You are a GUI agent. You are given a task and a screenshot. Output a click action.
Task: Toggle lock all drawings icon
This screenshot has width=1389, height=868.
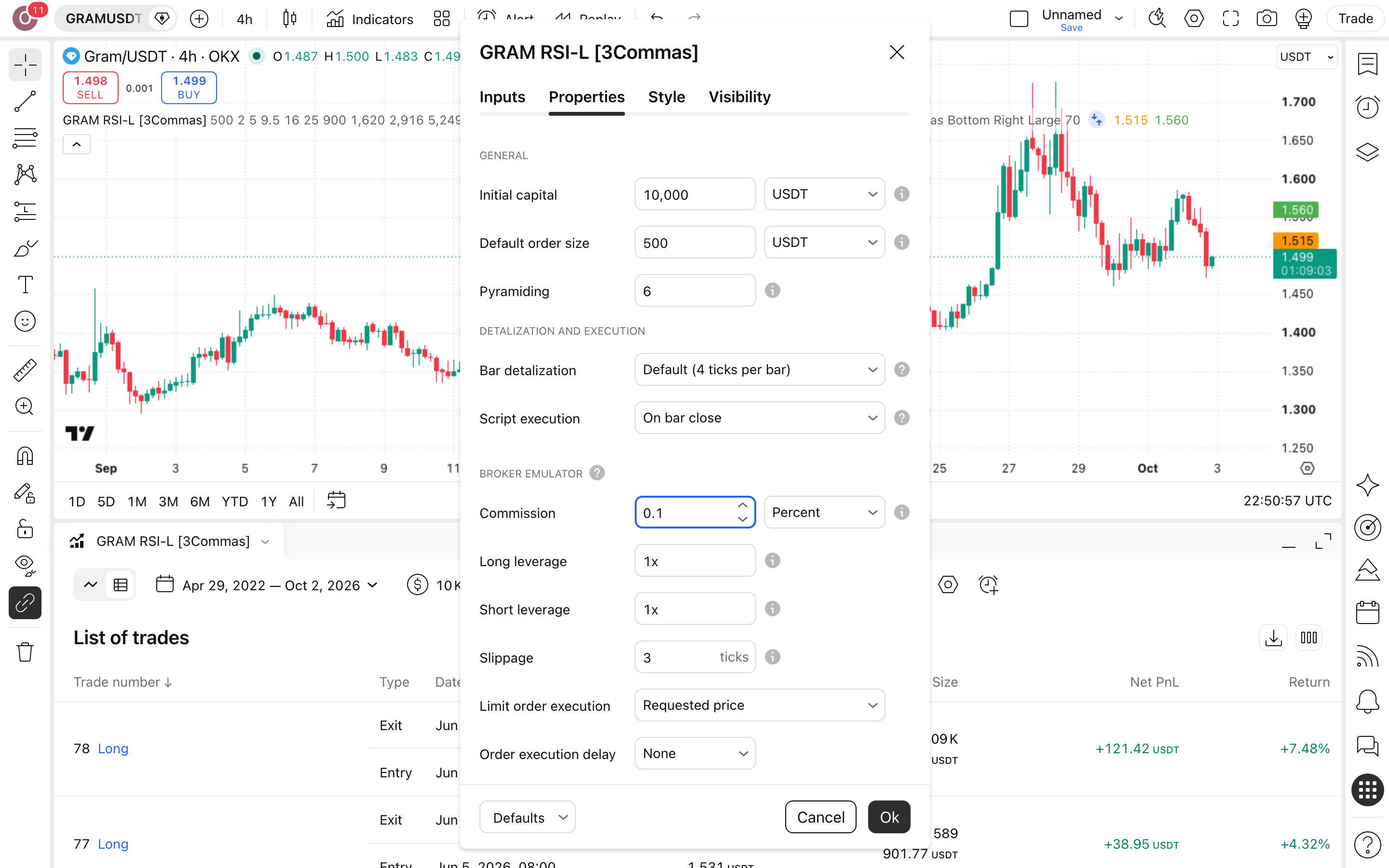25,529
